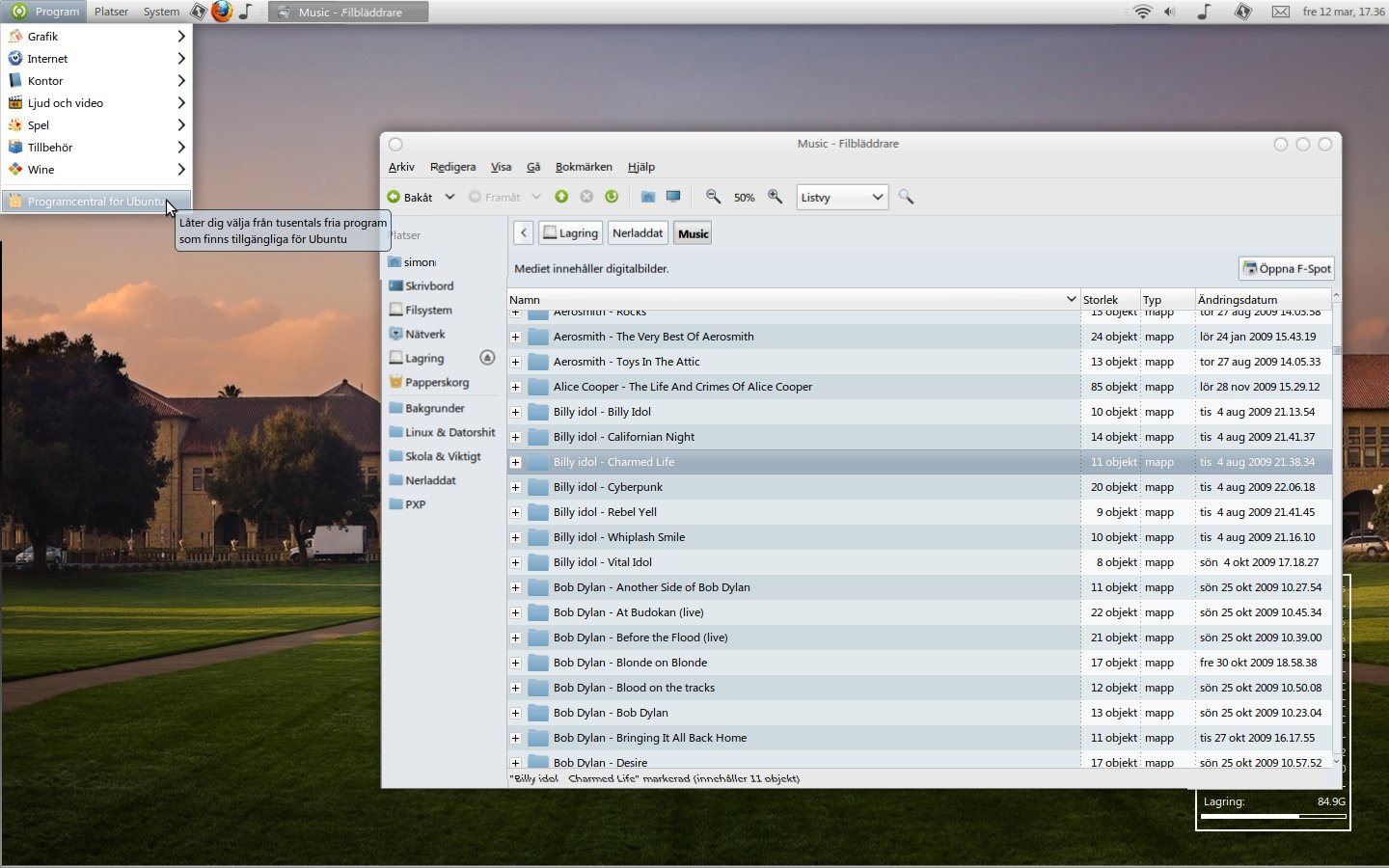
Task: Open Skrivbord in the sidebar
Action: pos(421,285)
